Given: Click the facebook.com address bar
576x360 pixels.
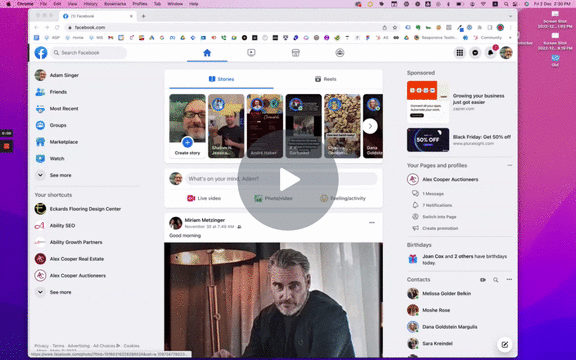Looking at the screenshot, I should click(224, 28).
